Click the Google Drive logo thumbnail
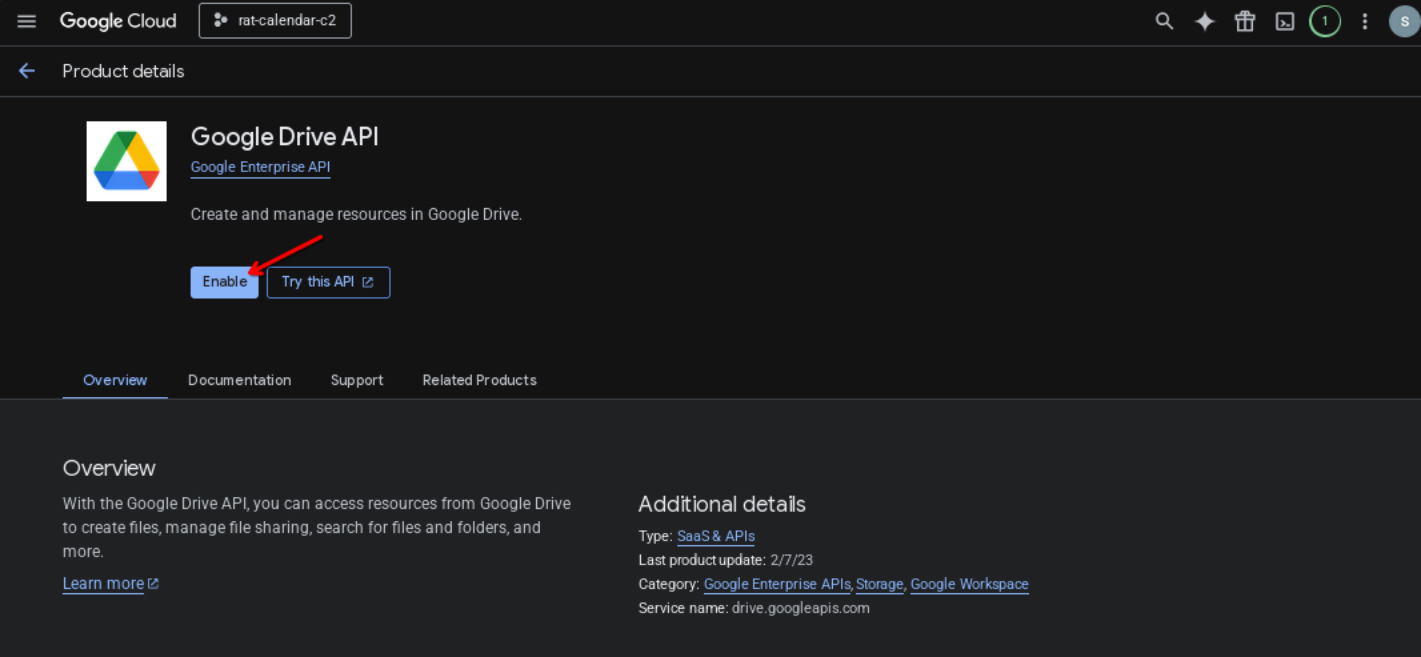This screenshot has width=1421, height=657. (127, 161)
